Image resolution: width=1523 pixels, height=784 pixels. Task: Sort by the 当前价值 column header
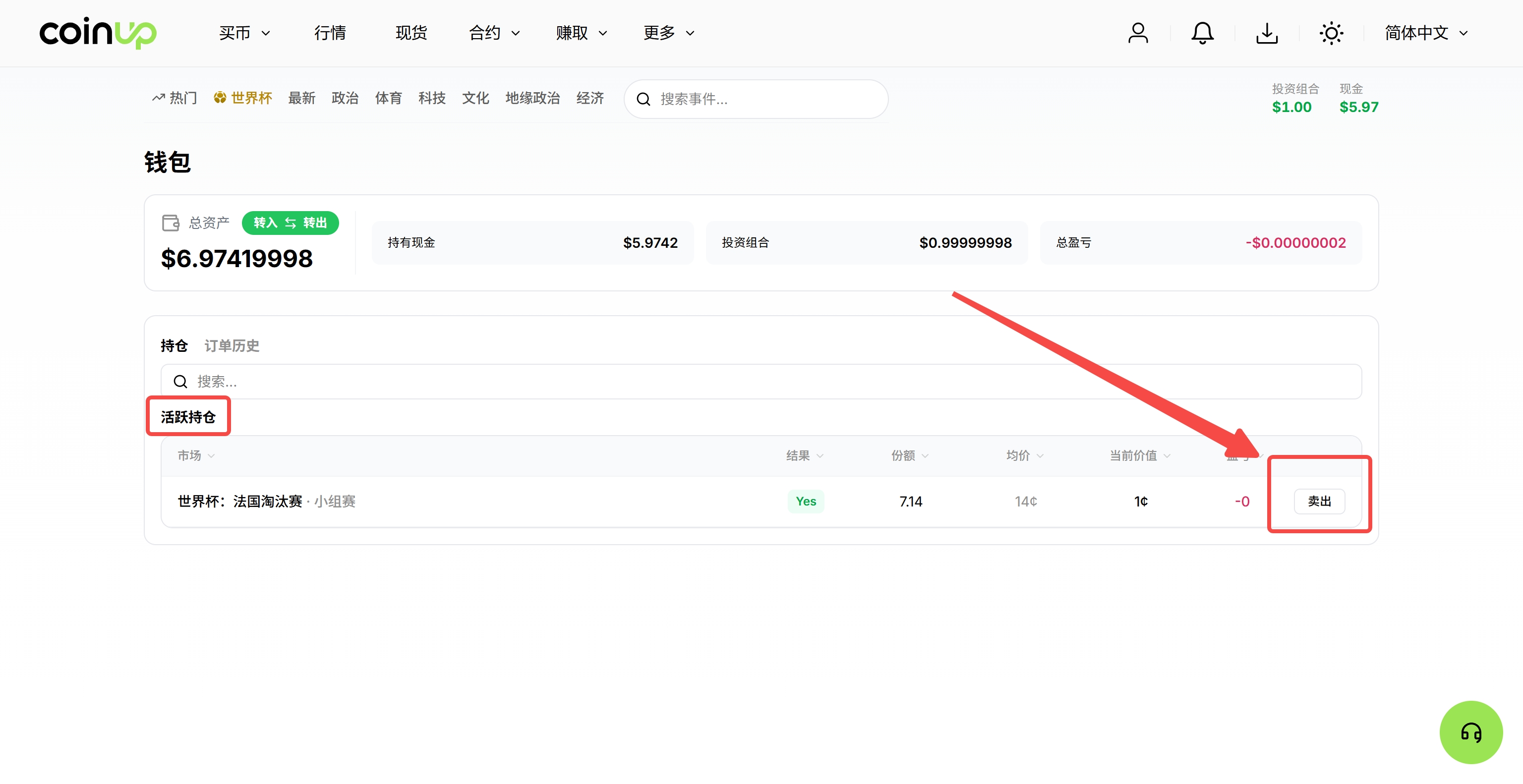point(1140,455)
